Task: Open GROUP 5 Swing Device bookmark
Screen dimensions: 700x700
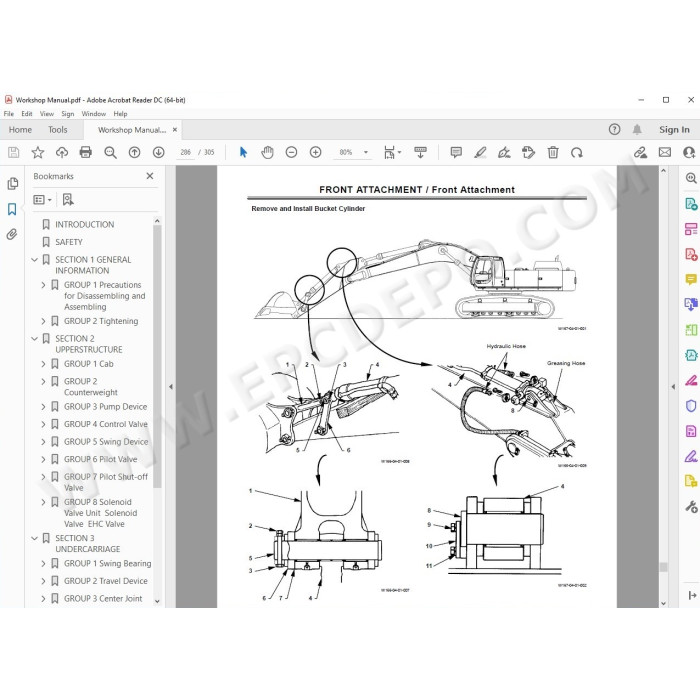Action: click(106, 442)
